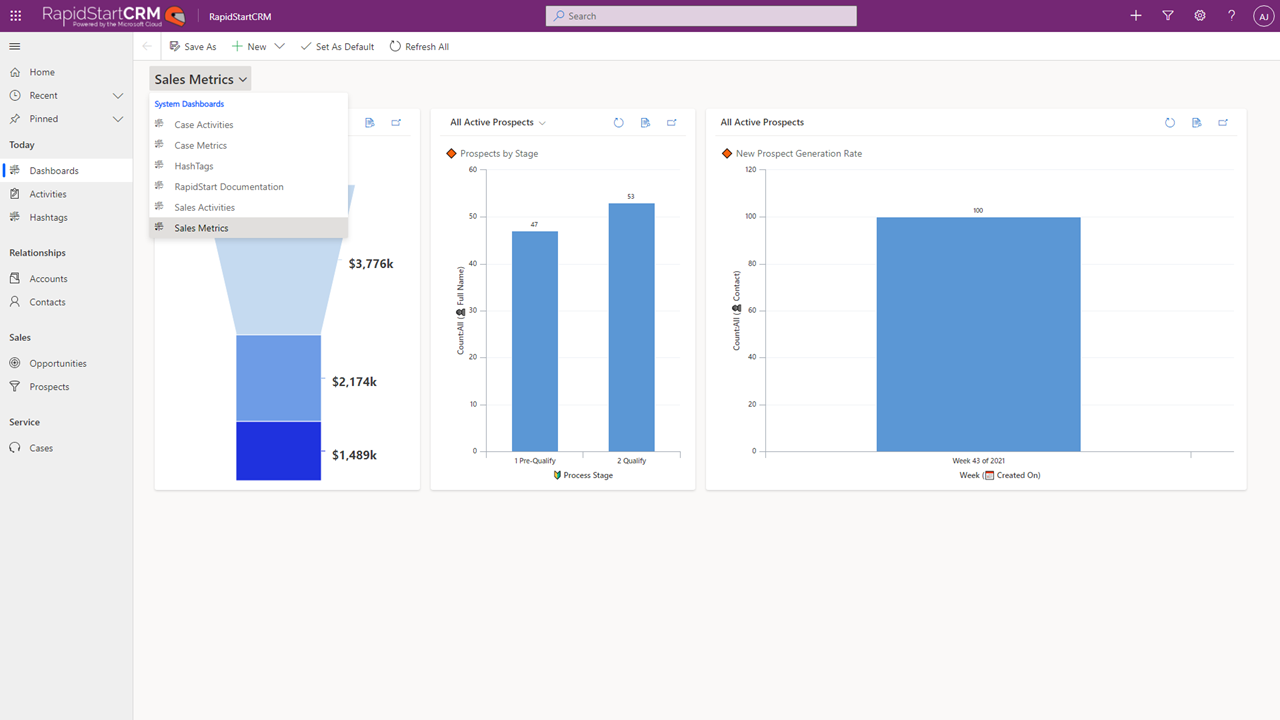Viewport: 1280px width, 720px height.
Task: Click Refresh All on the command bar
Action: tap(419, 46)
